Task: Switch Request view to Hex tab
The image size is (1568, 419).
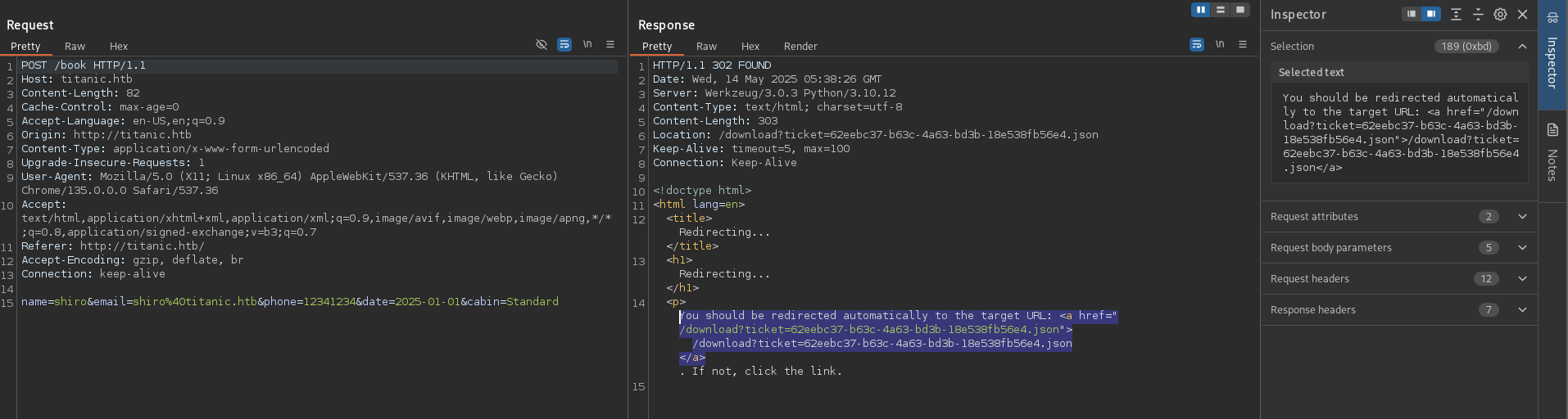Action: (119, 47)
